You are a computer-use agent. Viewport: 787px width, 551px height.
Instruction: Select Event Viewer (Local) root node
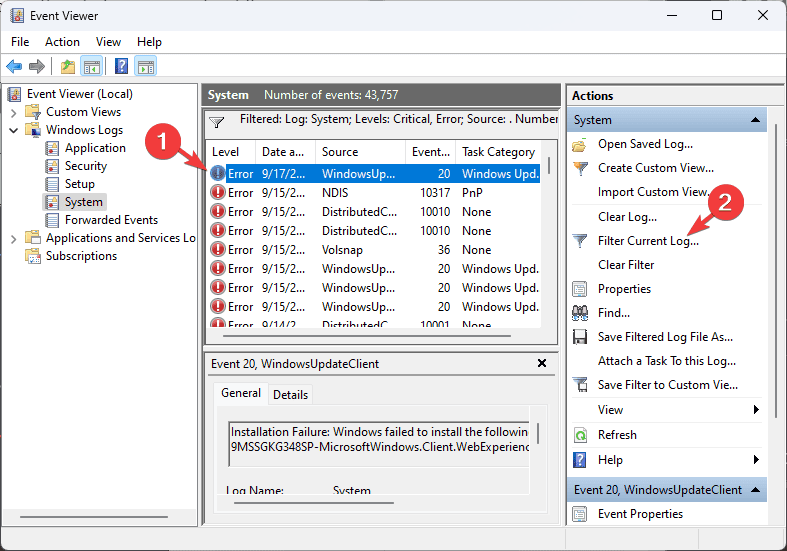pos(80,94)
